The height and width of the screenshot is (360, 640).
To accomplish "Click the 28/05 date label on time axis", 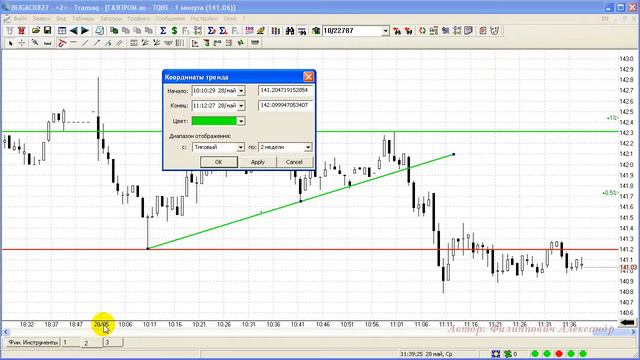I will 101,324.
